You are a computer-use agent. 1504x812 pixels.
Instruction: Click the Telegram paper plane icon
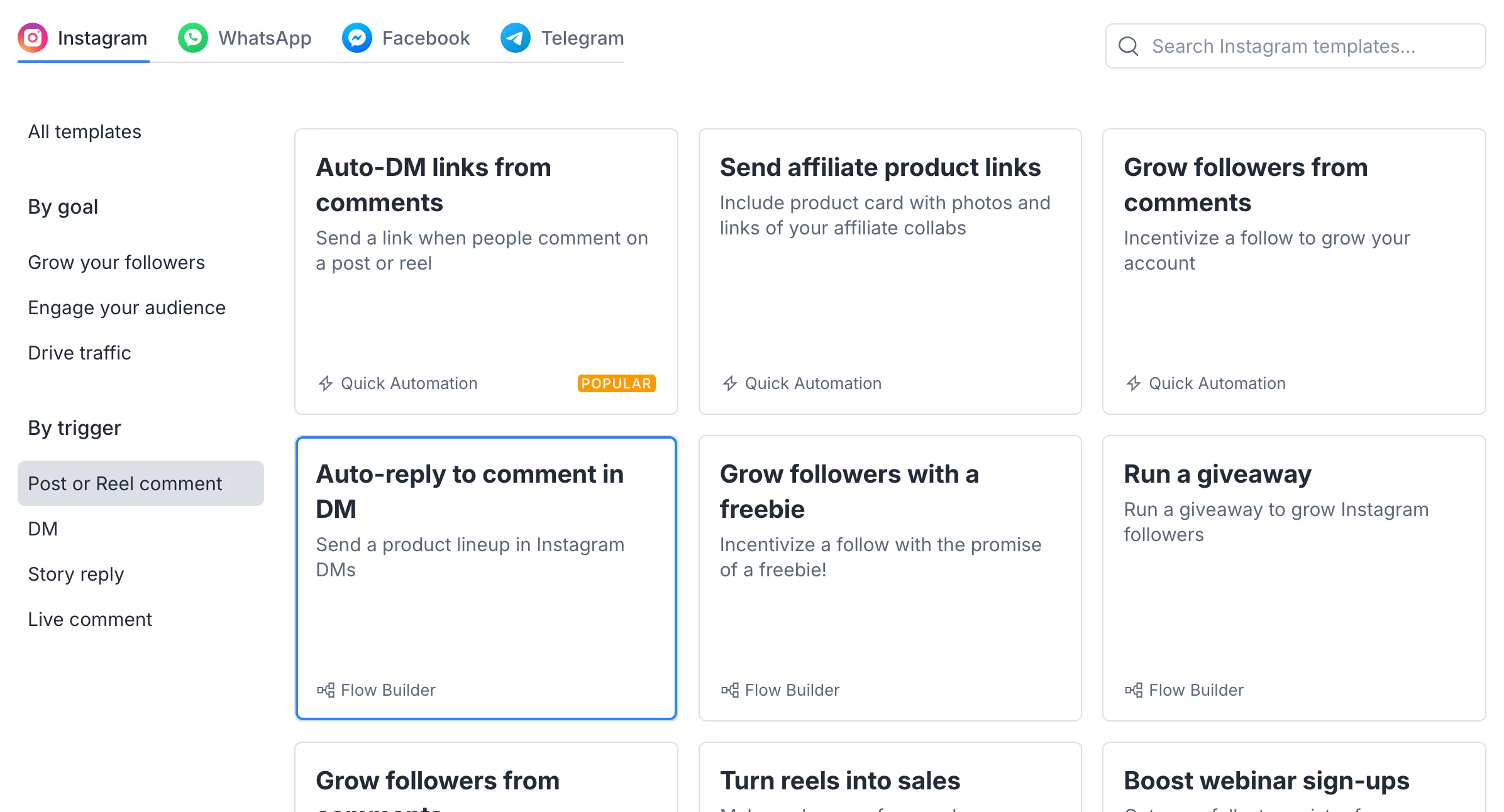(x=516, y=38)
